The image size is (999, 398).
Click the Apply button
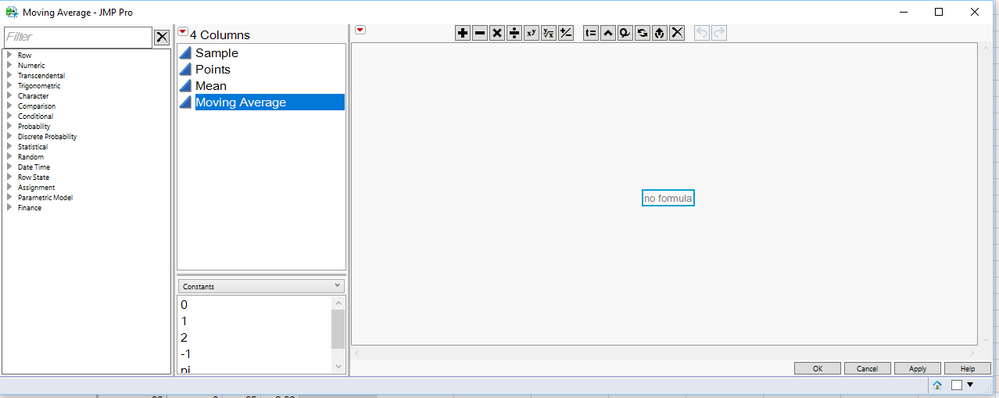(917, 369)
